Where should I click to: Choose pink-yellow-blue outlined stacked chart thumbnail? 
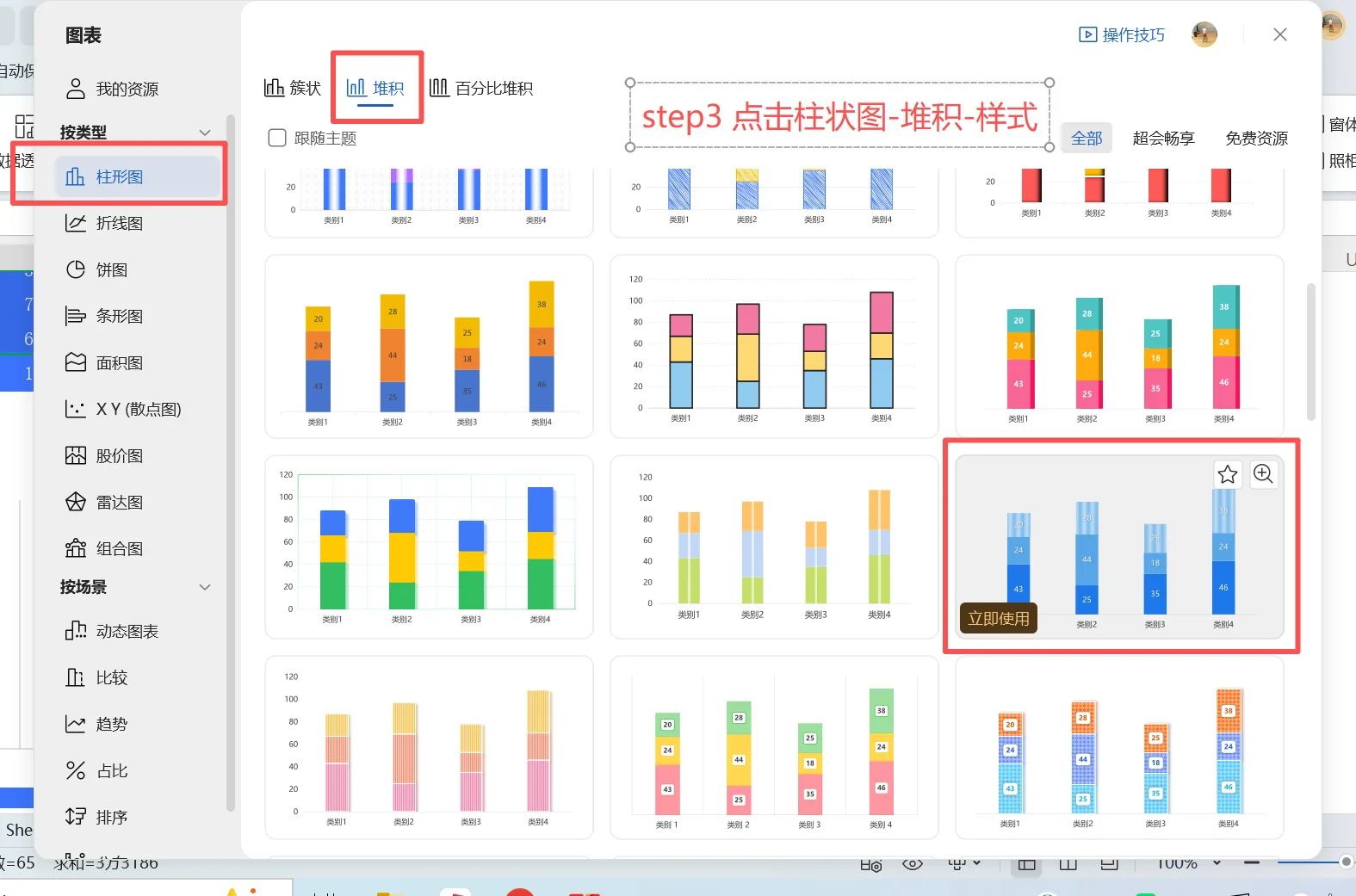click(774, 347)
